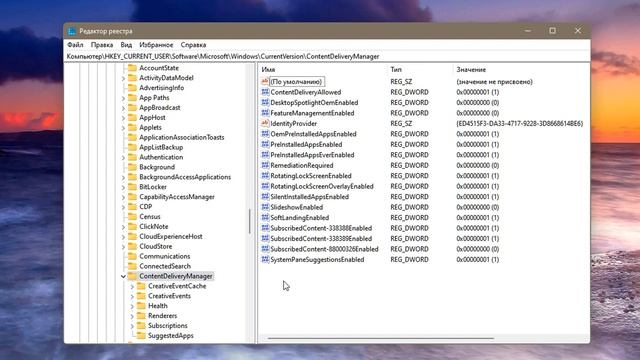
Task: Click the DWORD icon of FeatureManagementEnabled
Action: (265, 113)
